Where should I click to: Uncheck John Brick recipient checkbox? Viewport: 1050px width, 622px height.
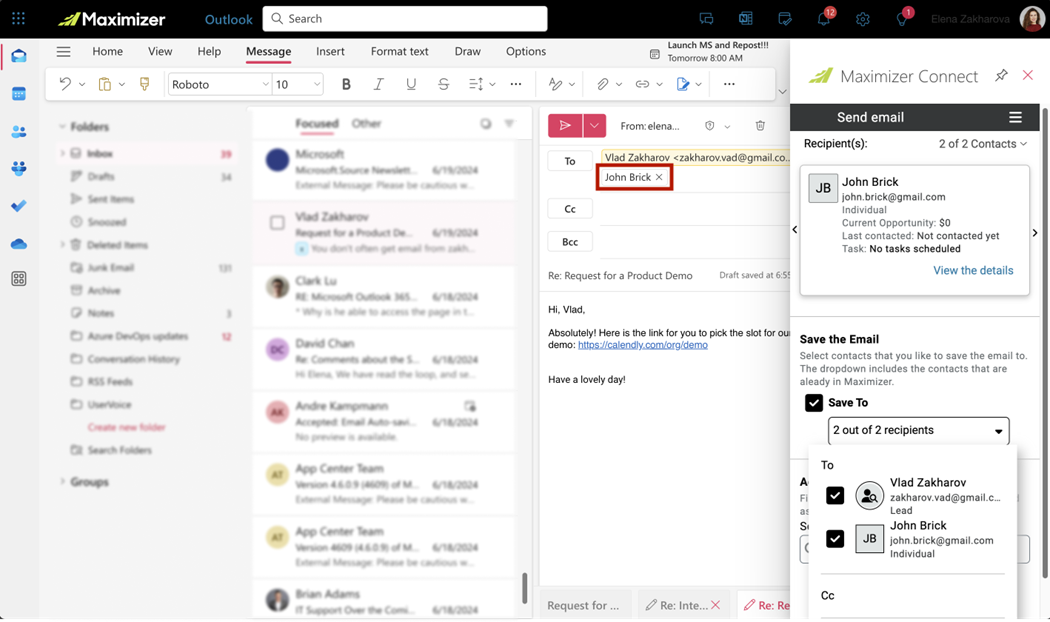[835, 539]
